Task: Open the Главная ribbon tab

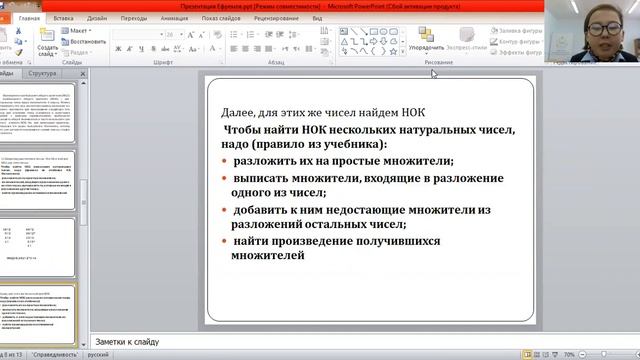Action: point(29,18)
